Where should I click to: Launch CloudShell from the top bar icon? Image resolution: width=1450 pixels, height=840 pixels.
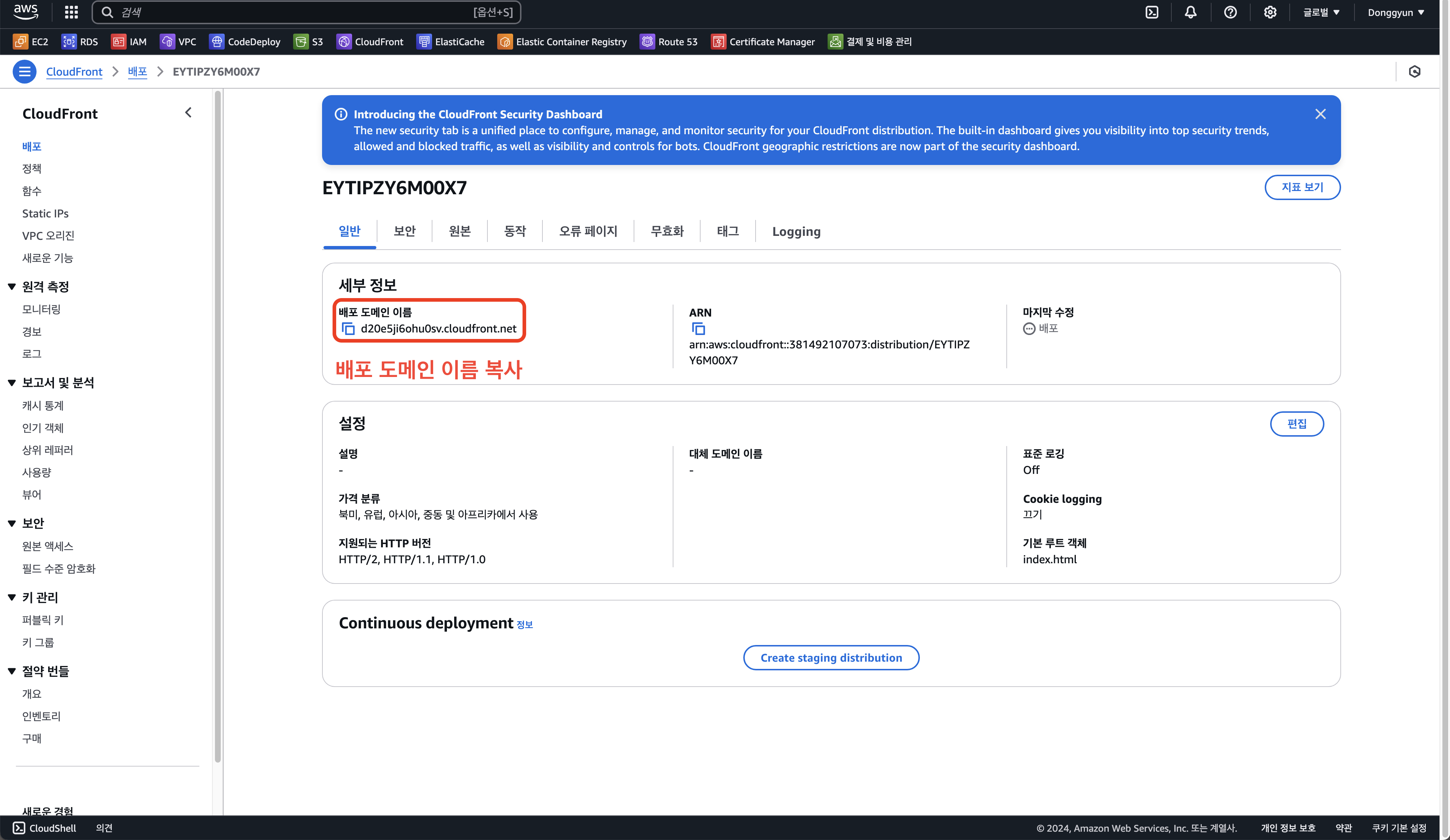point(1152,12)
